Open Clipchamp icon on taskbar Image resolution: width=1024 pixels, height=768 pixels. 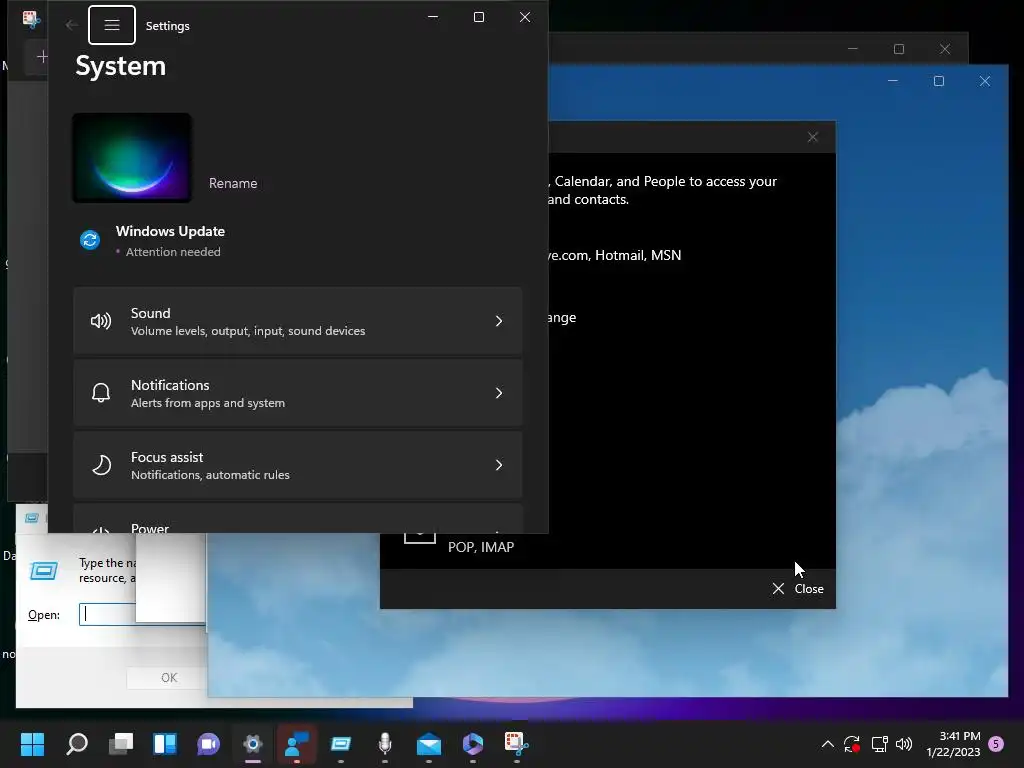pyautogui.click(x=473, y=744)
